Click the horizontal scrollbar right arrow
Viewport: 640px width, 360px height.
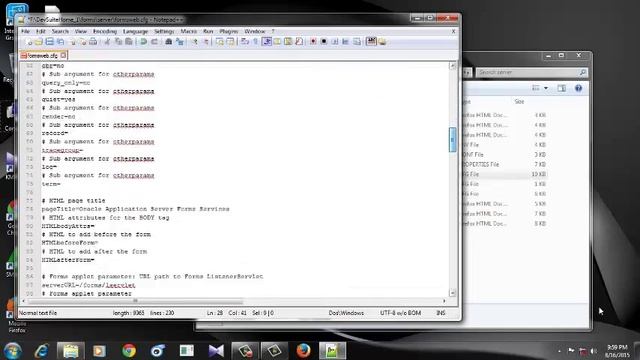tap(444, 301)
